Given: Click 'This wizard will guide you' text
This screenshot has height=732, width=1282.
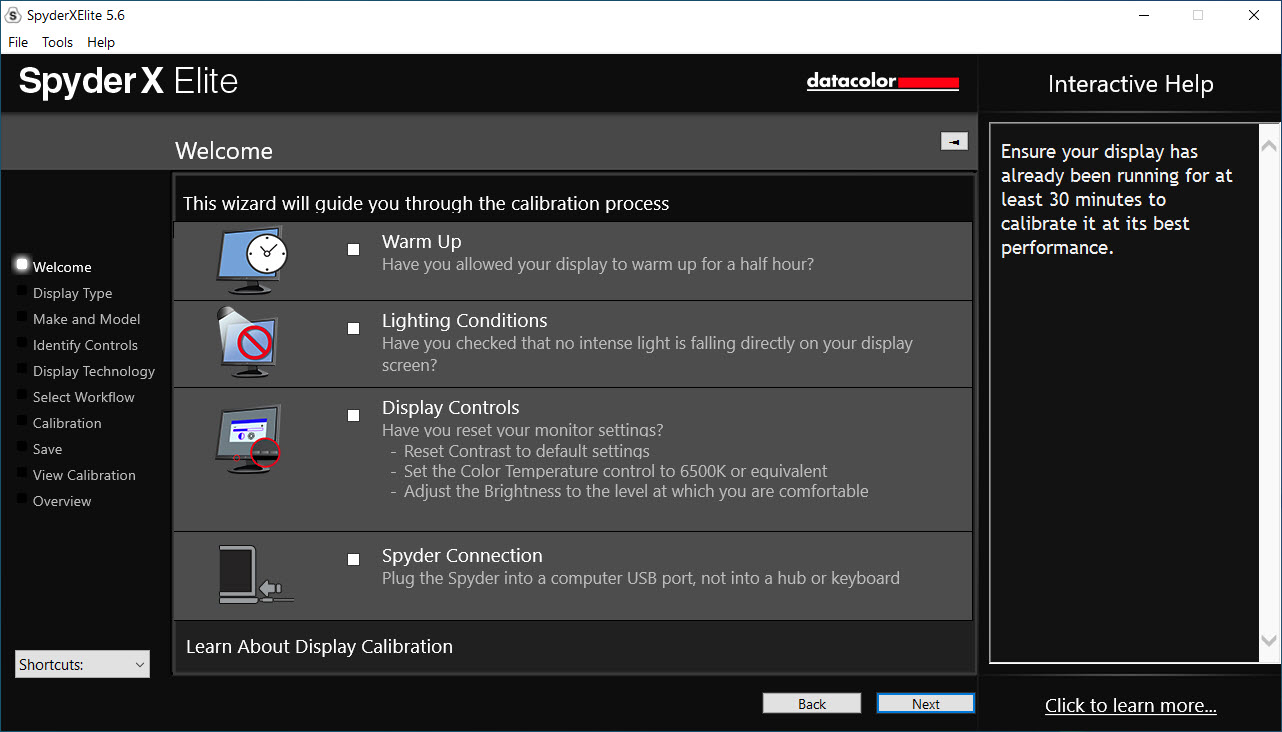Looking at the screenshot, I should point(426,204).
